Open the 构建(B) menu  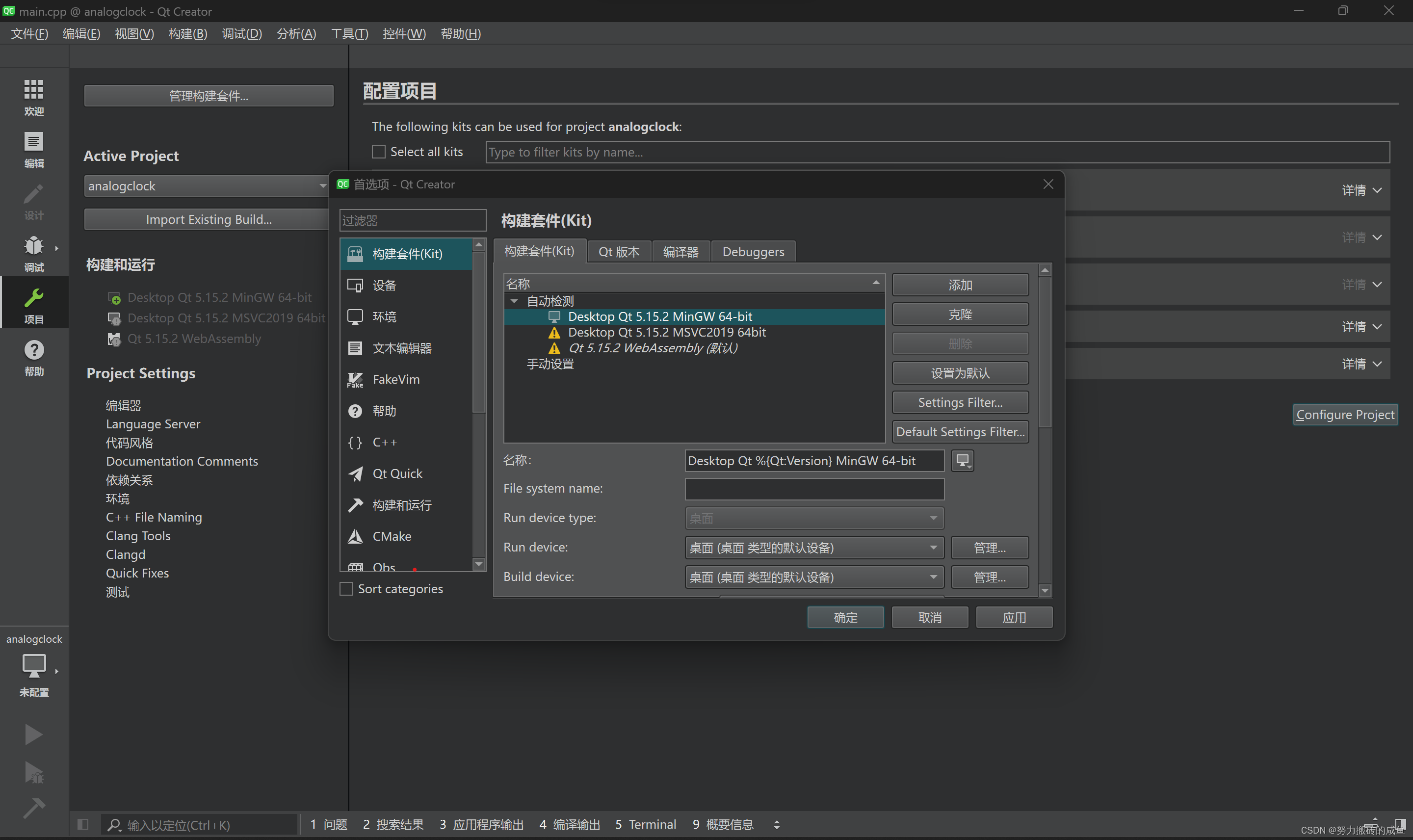pos(188,34)
